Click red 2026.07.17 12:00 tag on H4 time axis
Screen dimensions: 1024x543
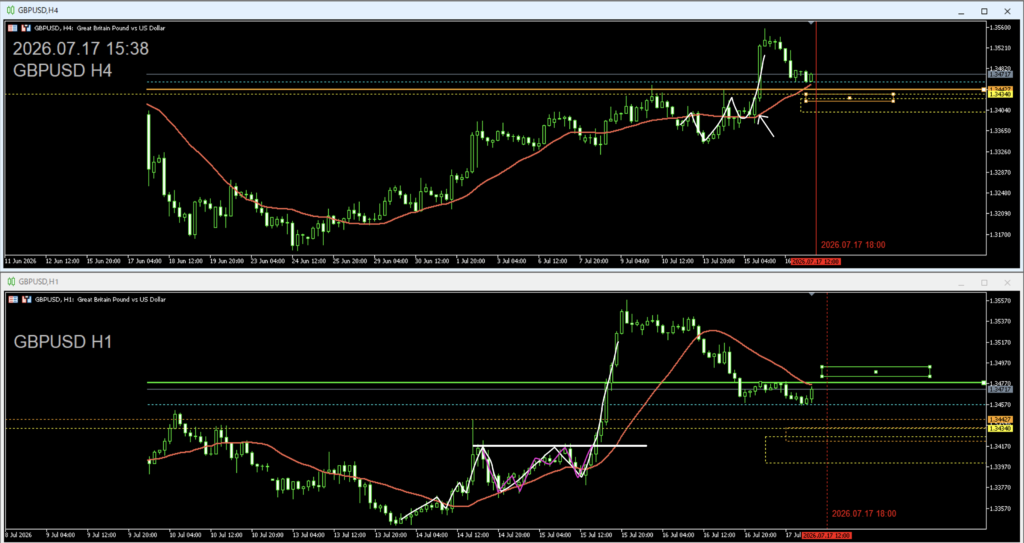click(x=816, y=261)
